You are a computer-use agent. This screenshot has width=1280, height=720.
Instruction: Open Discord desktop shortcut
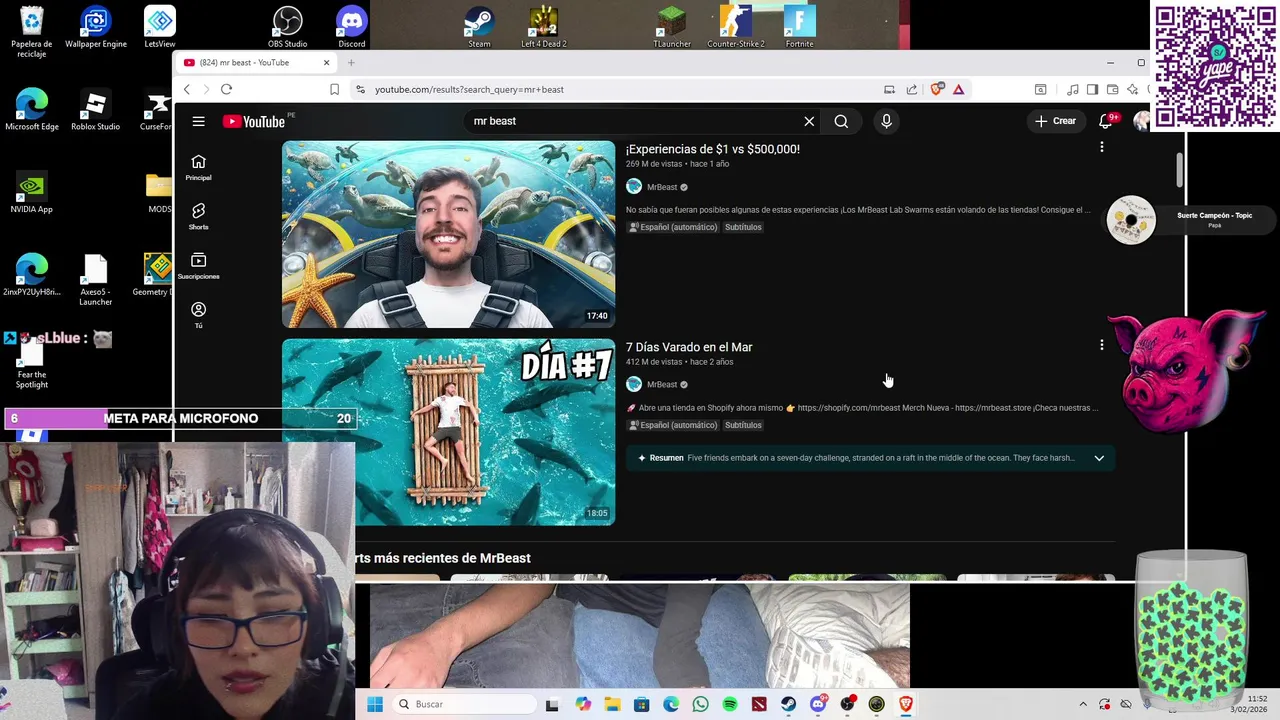tap(352, 26)
